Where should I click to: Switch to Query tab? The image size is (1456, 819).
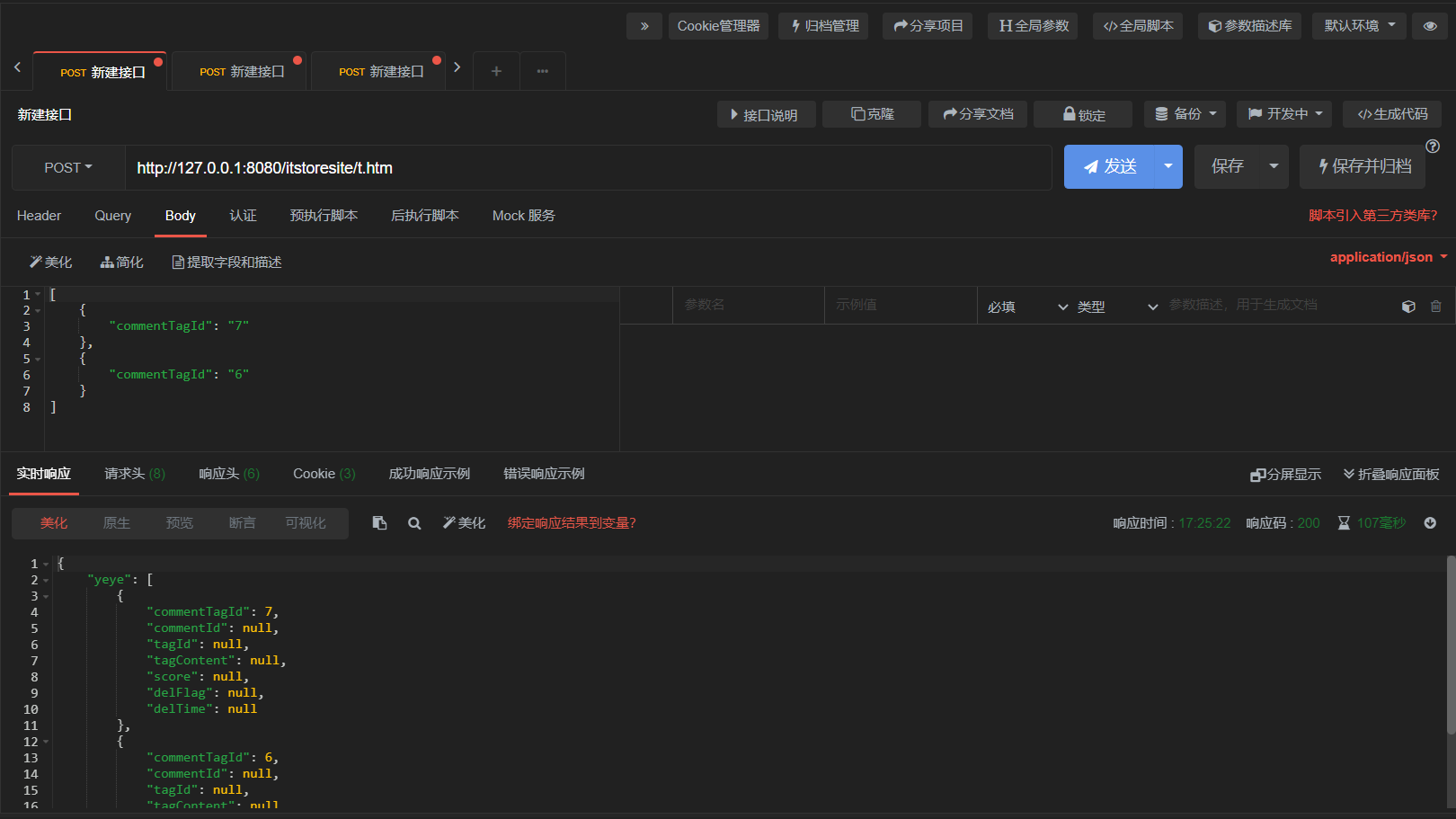pos(113,216)
